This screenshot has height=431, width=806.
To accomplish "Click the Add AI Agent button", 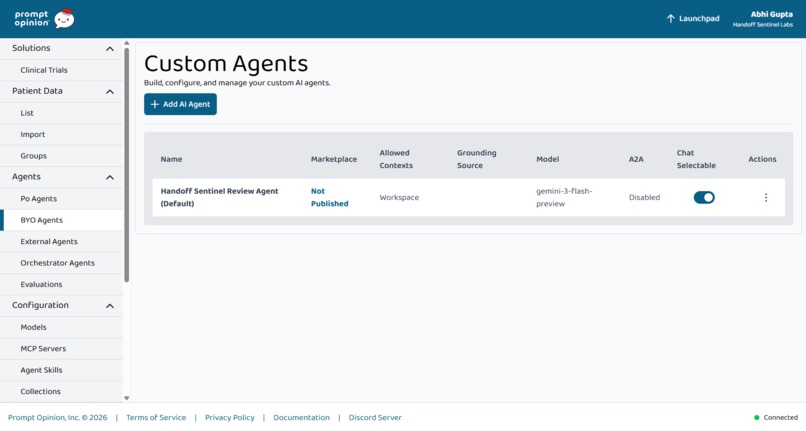I will pos(180,104).
